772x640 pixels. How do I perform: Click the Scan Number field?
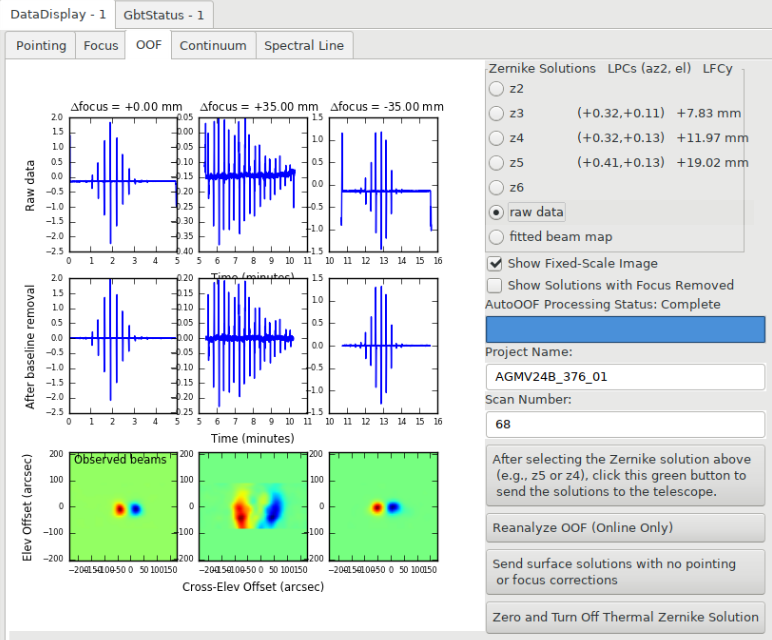click(x=625, y=424)
